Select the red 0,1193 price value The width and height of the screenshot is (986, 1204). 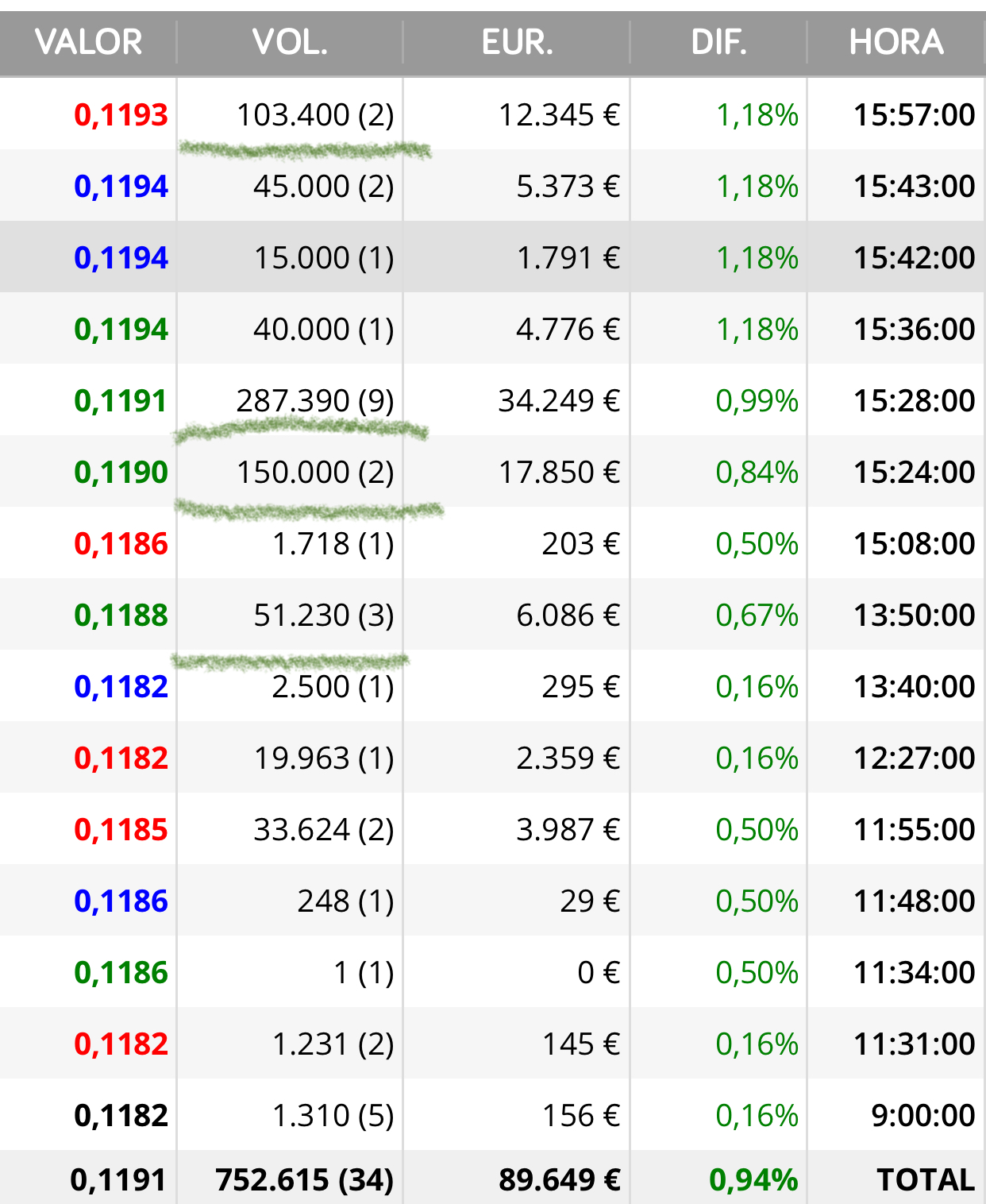point(121,115)
